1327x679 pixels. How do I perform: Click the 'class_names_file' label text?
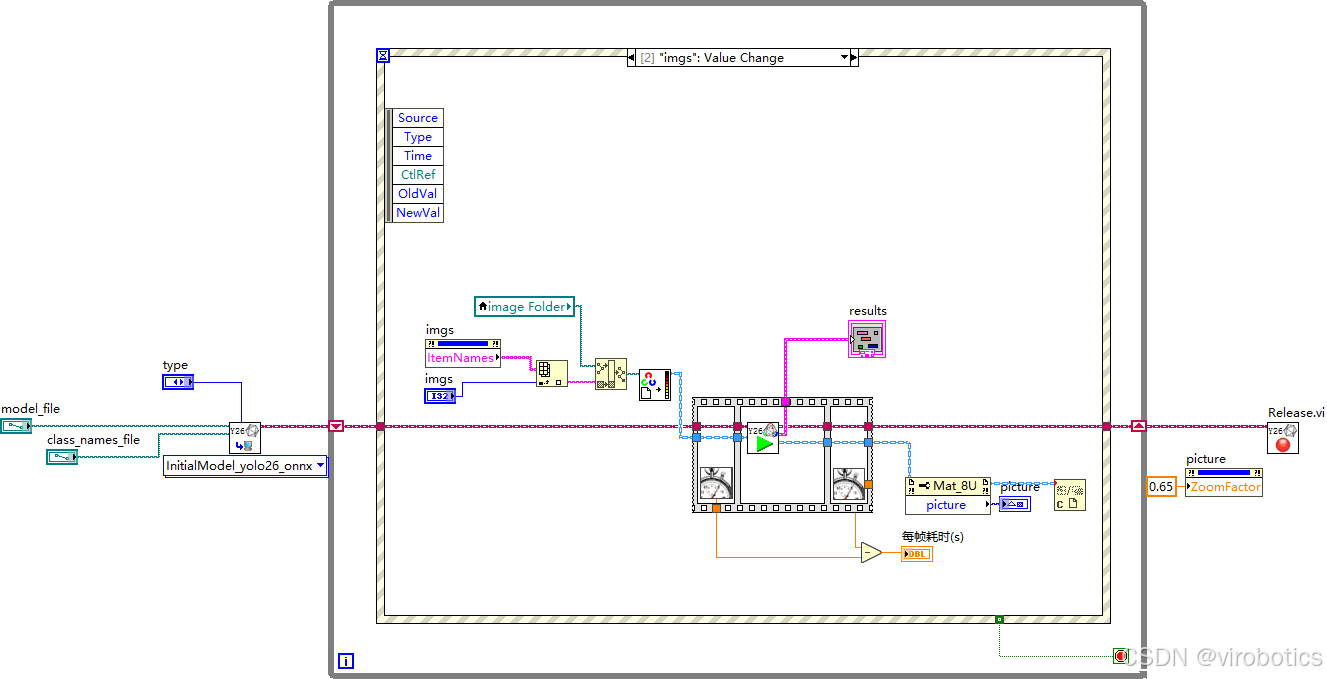(x=94, y=440)
